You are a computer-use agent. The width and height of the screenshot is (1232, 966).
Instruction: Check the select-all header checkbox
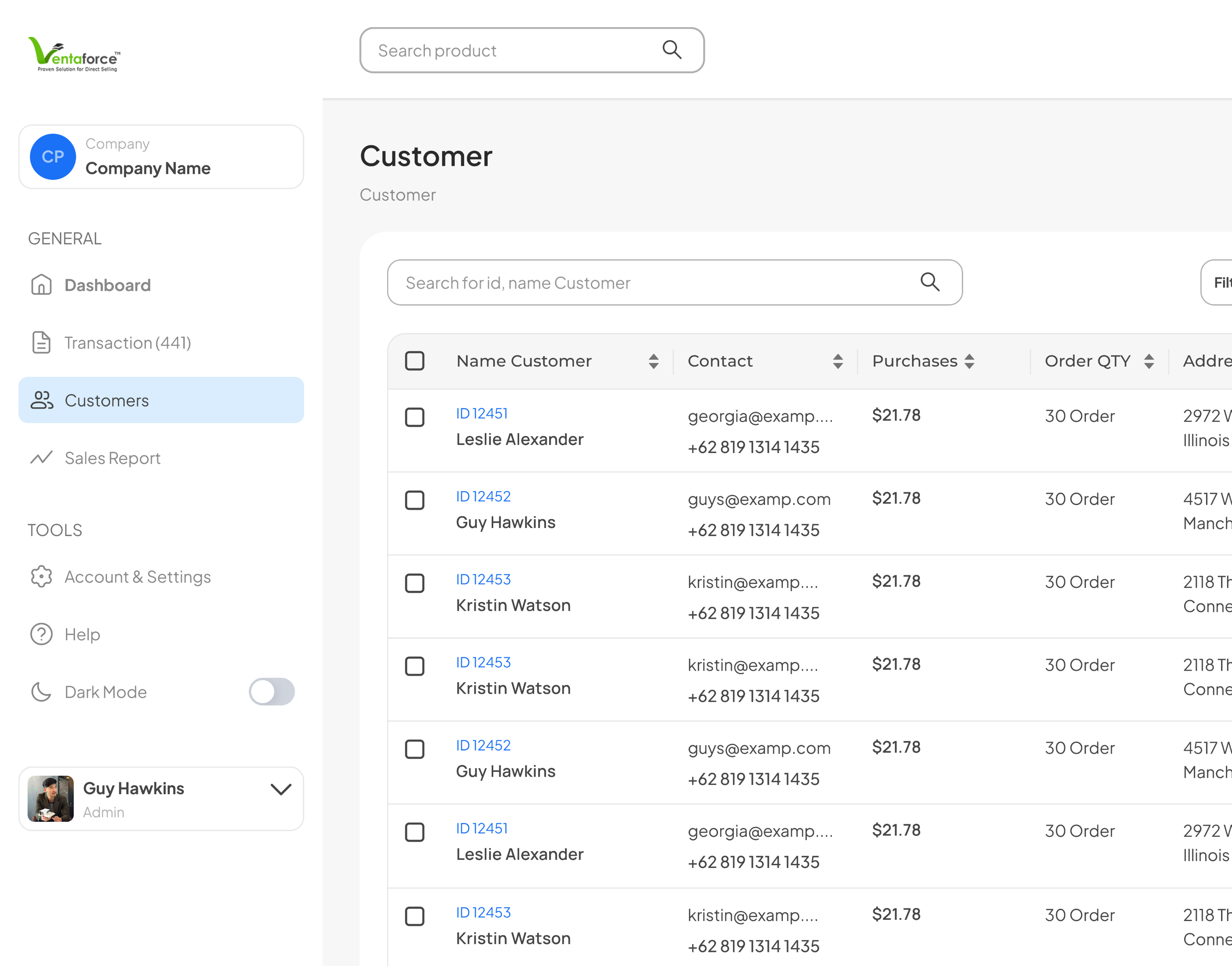[x=415, y=361]
